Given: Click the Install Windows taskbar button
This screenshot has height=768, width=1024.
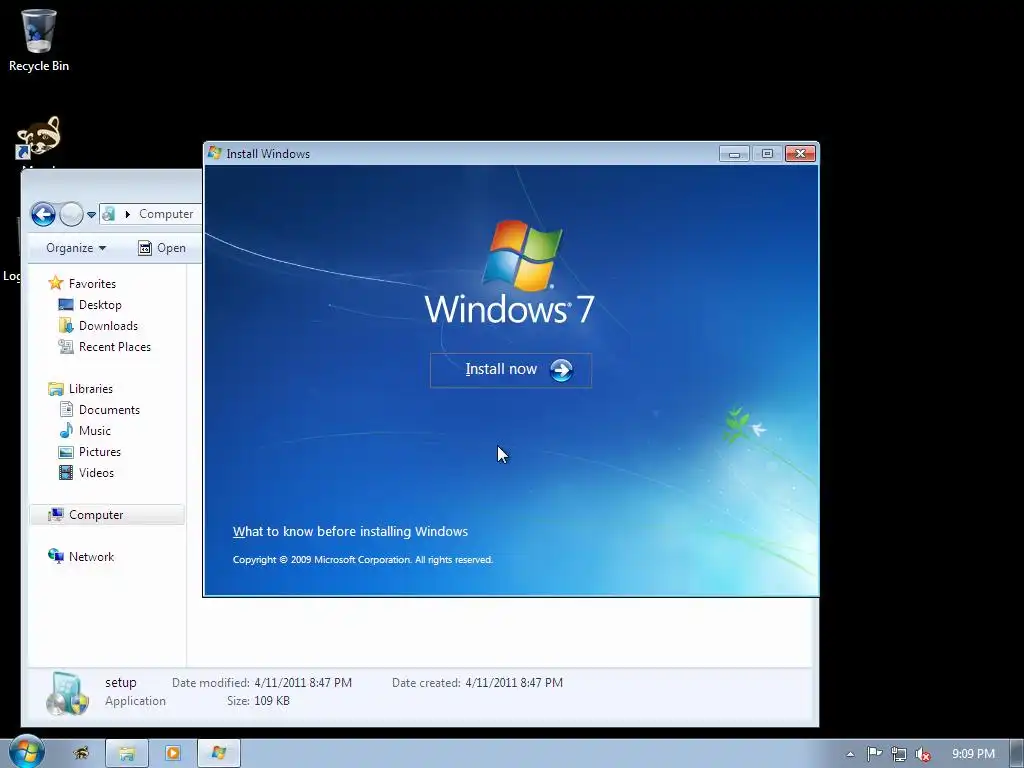Looking at the screenshot, I should pos(219,754).
